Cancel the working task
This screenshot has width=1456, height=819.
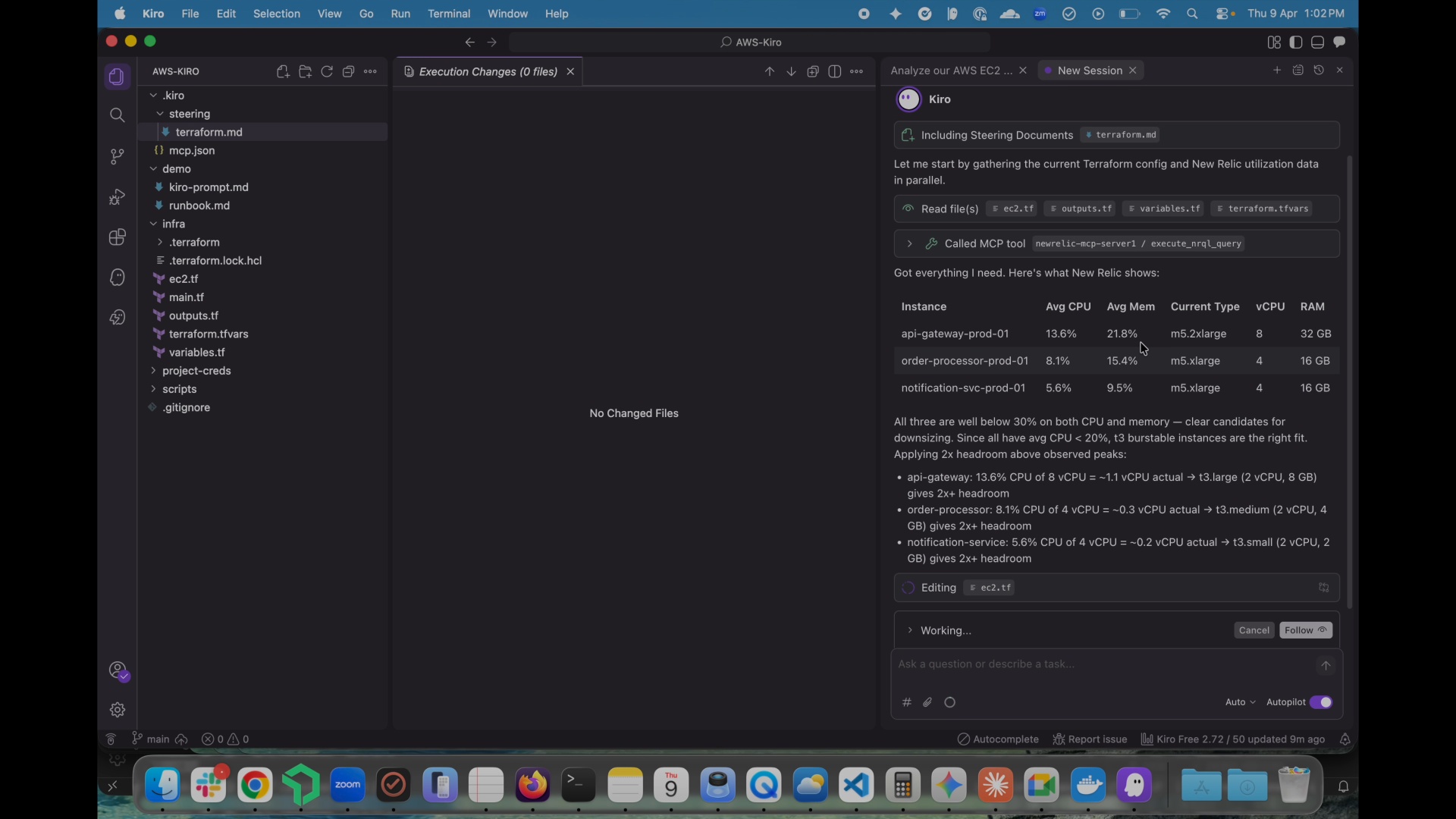(x=1254, y=631)
